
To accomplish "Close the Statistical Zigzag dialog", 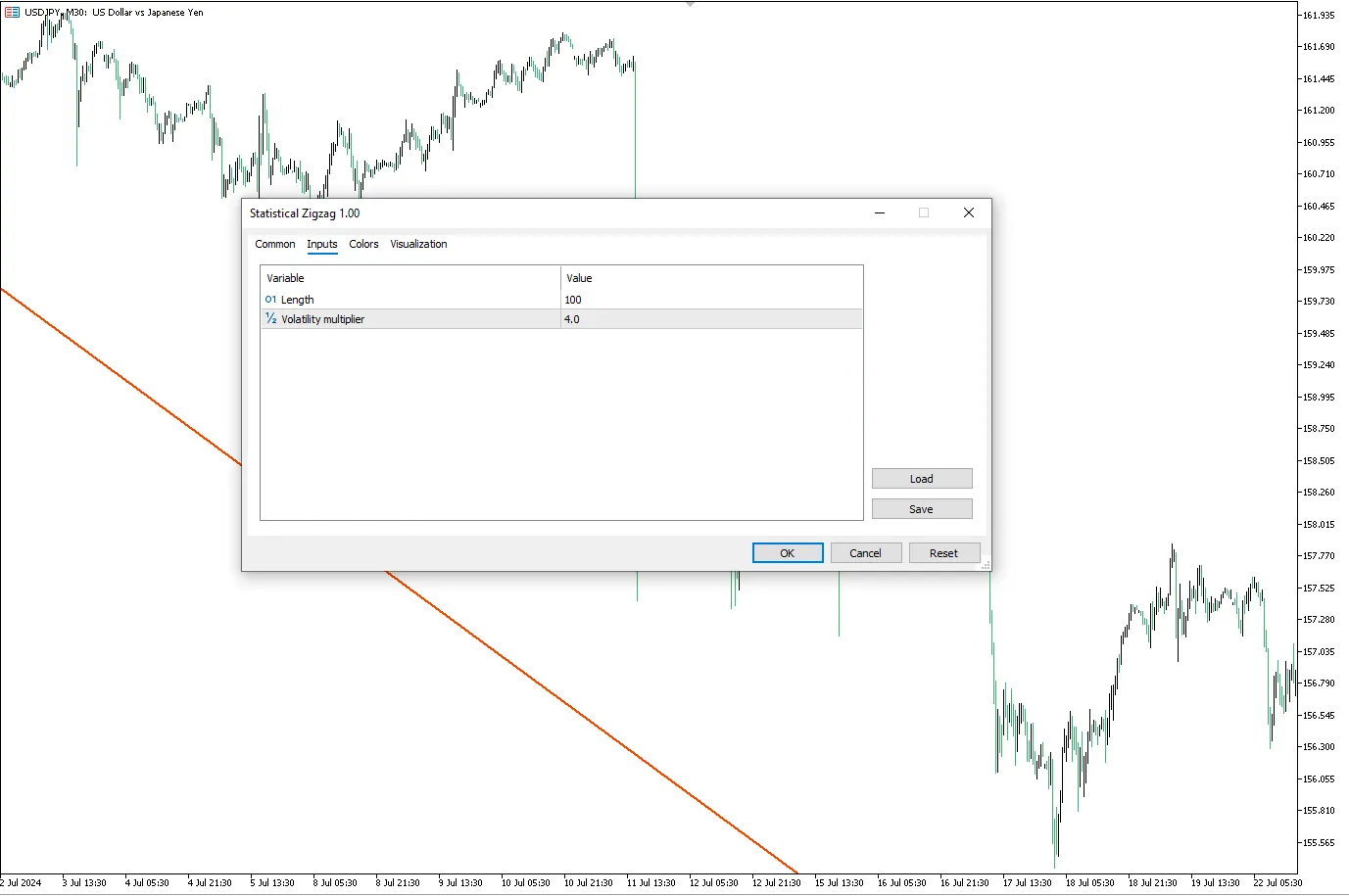I will 968,212.
